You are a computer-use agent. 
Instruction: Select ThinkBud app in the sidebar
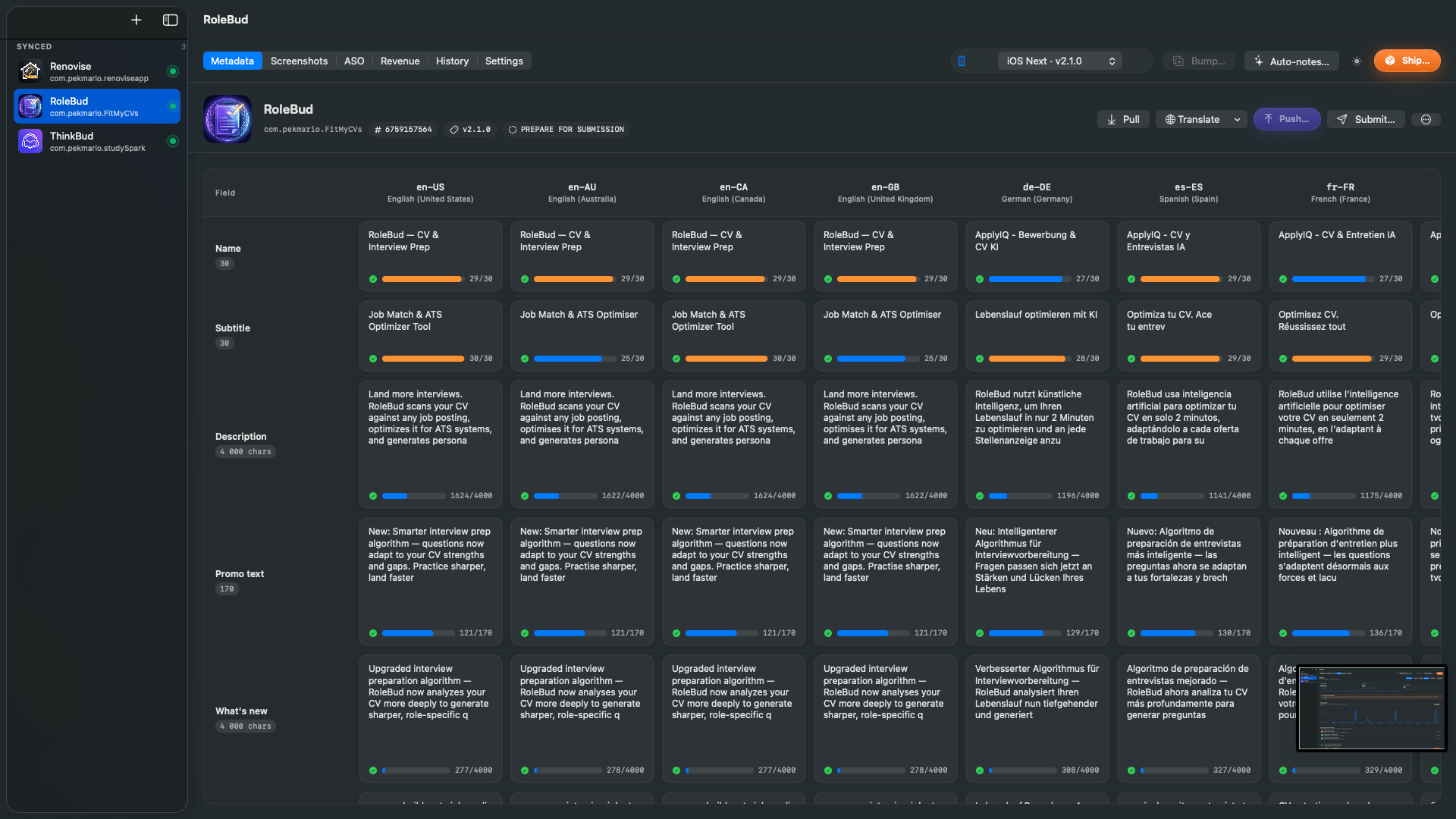[97, 141]
